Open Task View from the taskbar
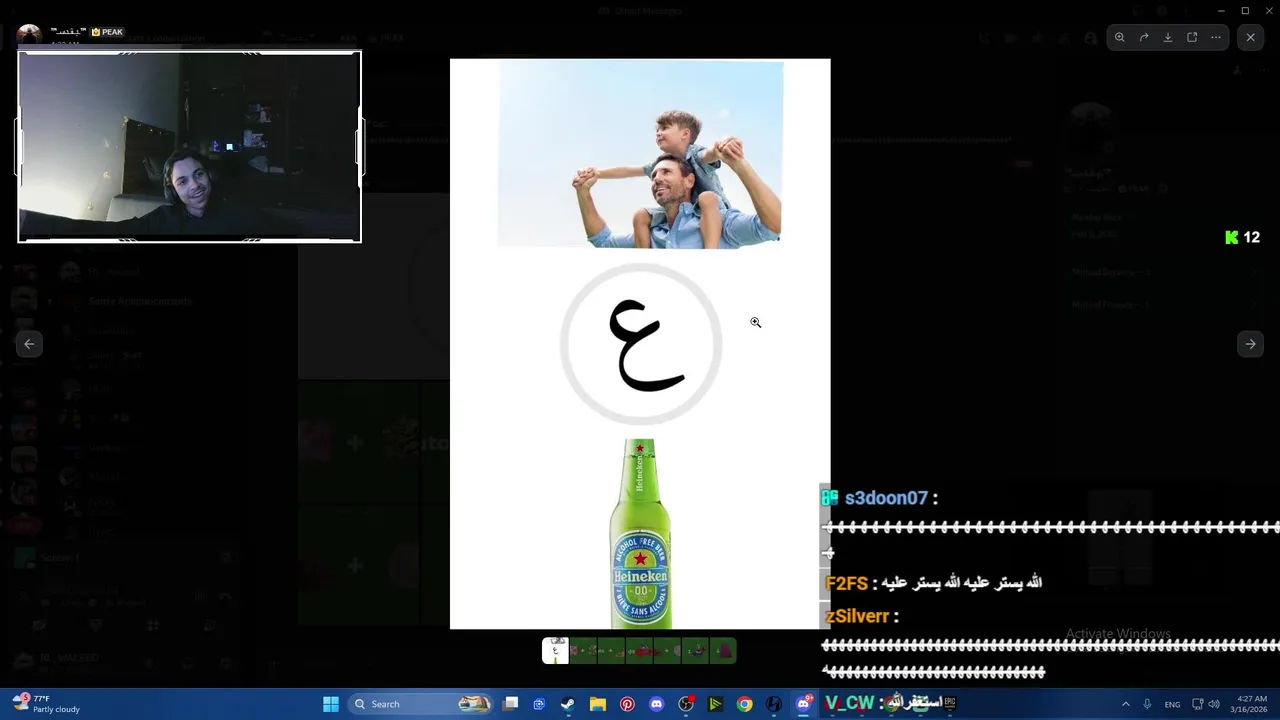Screen dimensions: 1280x720 coord(511,704)
